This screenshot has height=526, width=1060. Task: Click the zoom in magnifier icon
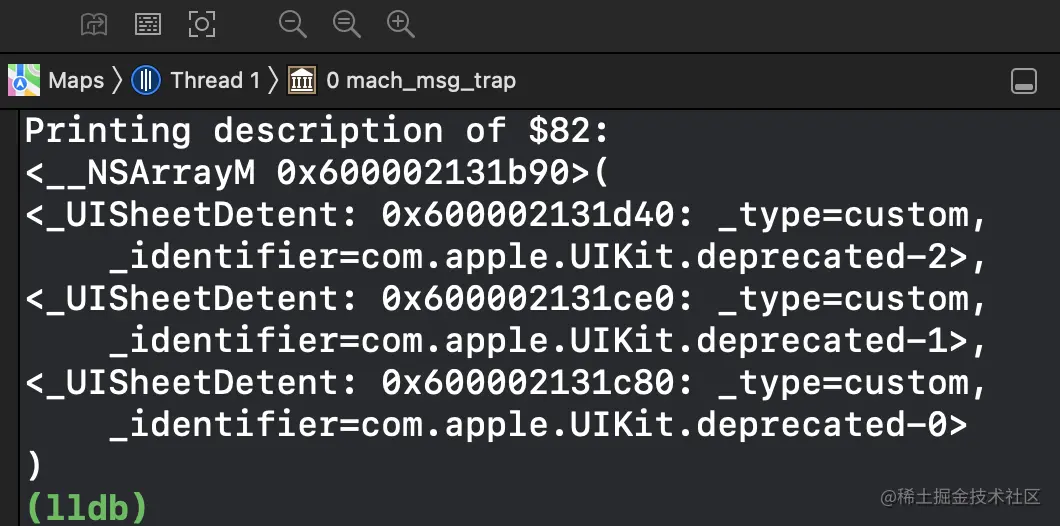click(x=401, y=24)
